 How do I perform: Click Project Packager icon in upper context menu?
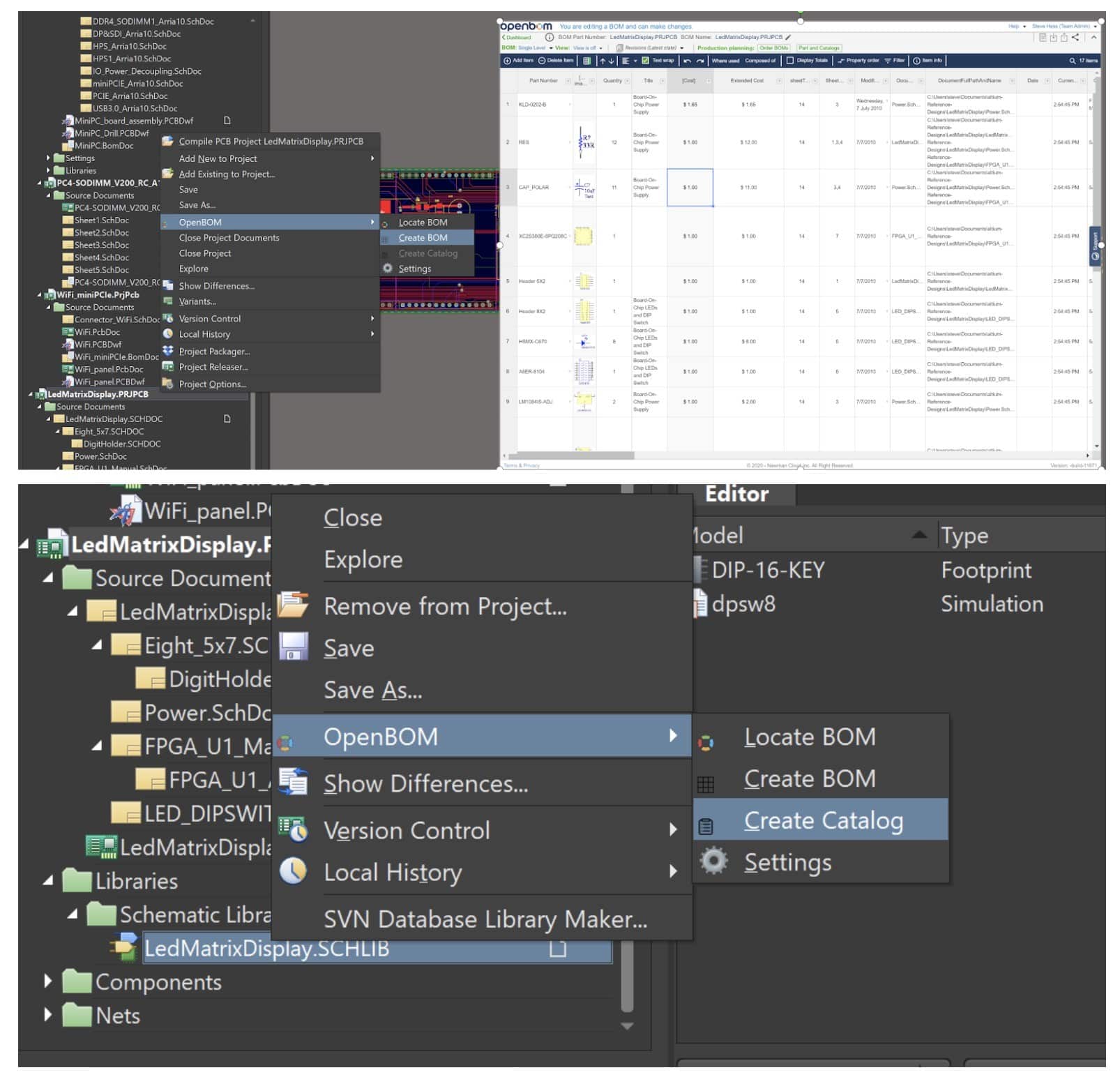click(168, 352)
